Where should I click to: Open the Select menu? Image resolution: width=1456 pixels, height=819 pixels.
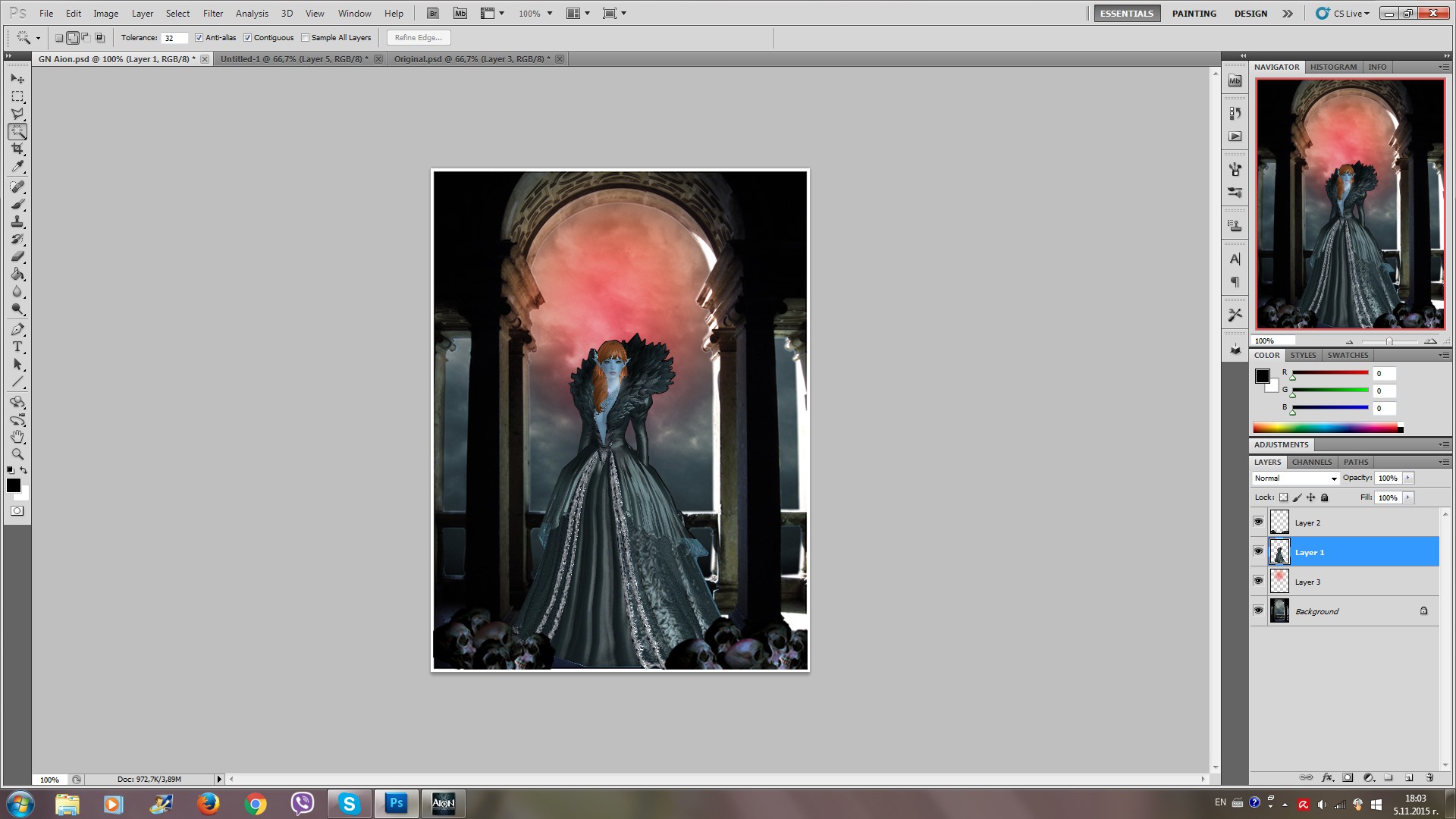coord(177,14)
